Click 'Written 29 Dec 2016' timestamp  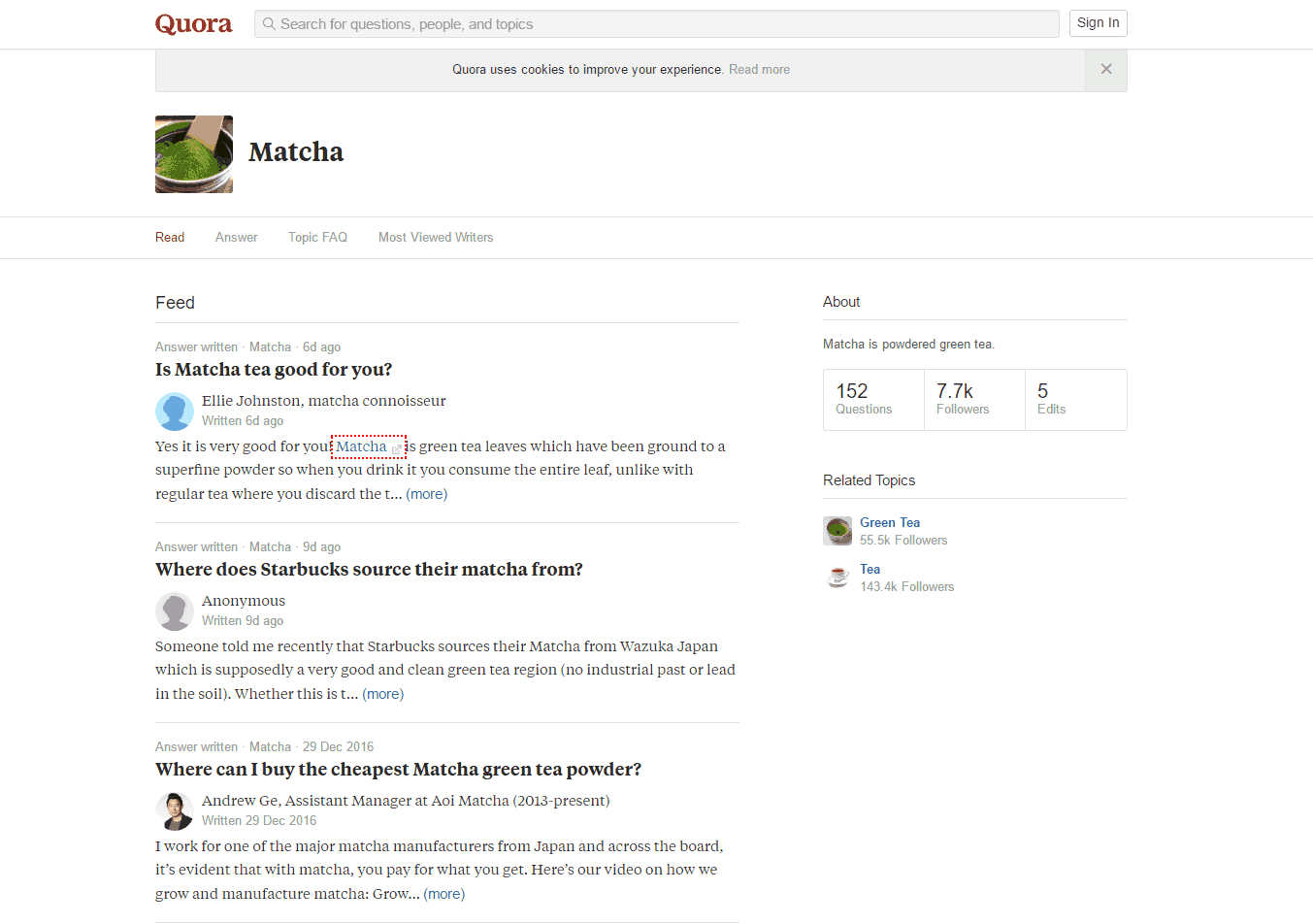point(259,821)
